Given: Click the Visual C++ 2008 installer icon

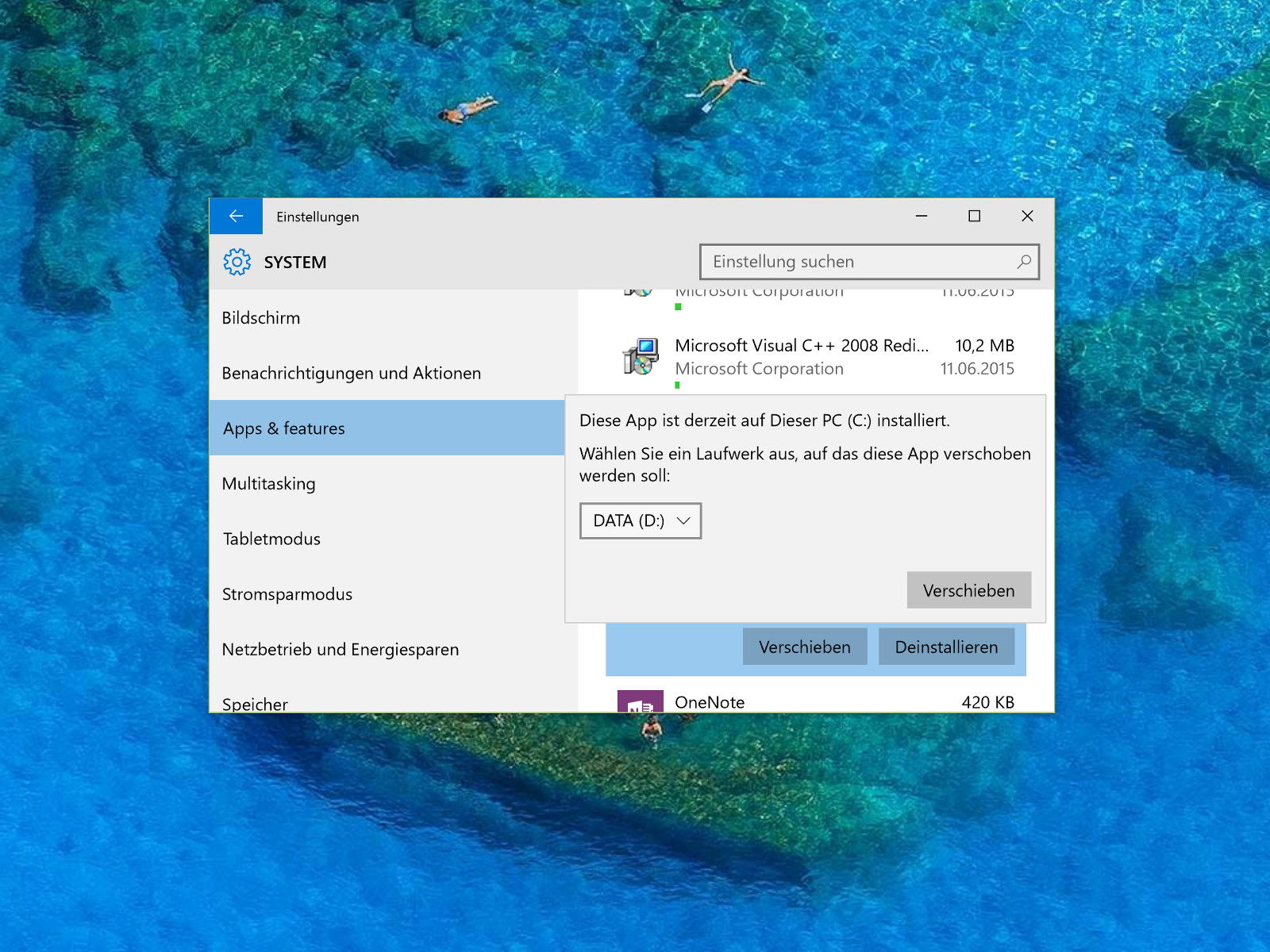Looking at the screenshot, I should (x=641, y=357).
